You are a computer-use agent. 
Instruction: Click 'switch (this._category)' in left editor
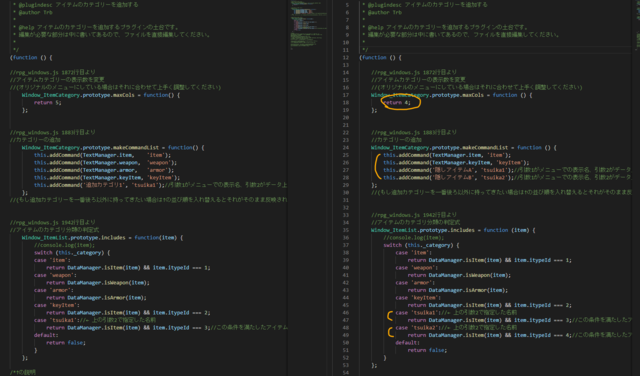point(72,252)
